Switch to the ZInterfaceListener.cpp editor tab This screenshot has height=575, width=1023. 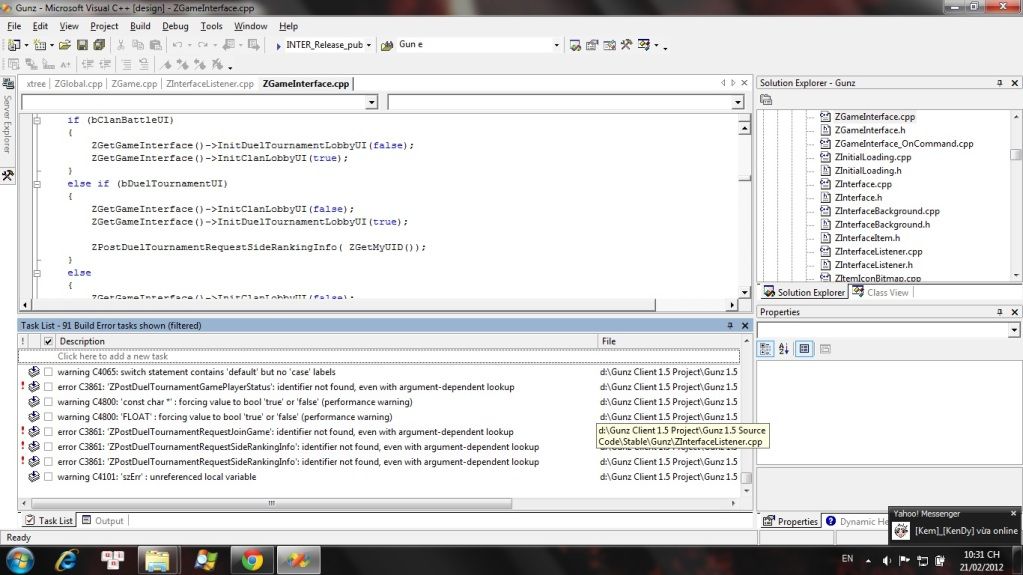point(210,84)
